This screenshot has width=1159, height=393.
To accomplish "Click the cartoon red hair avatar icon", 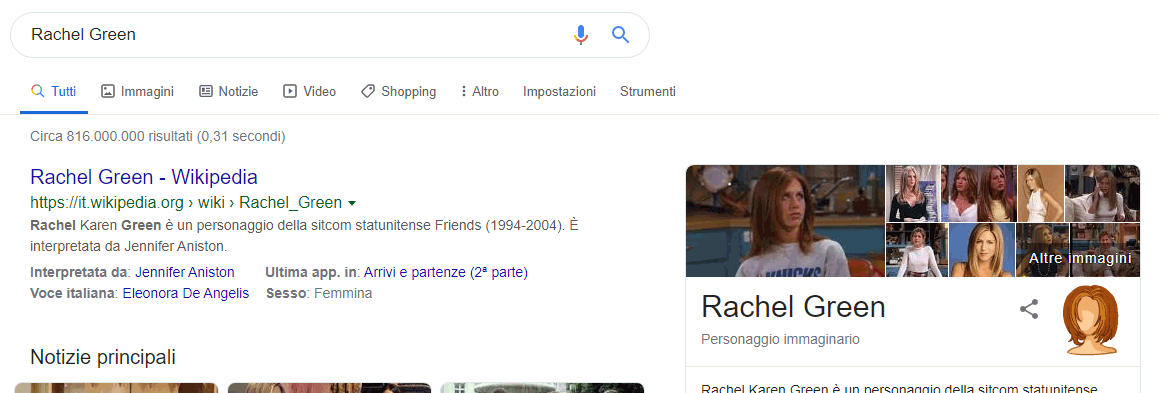I will 1090,320.
